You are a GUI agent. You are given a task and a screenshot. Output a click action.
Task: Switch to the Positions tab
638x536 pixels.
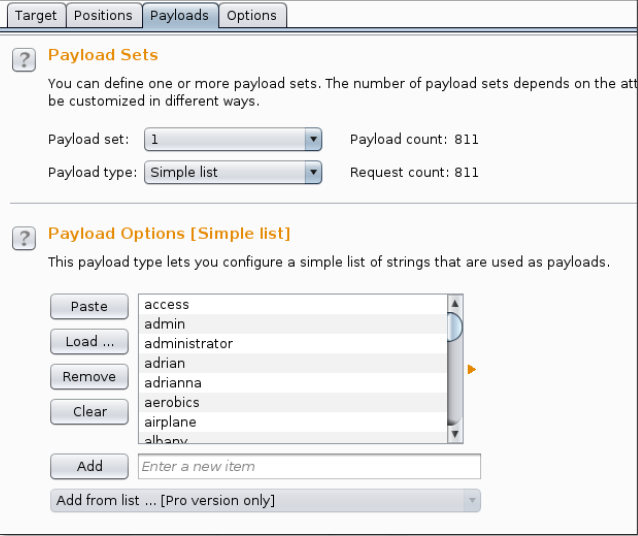[103, 15]
